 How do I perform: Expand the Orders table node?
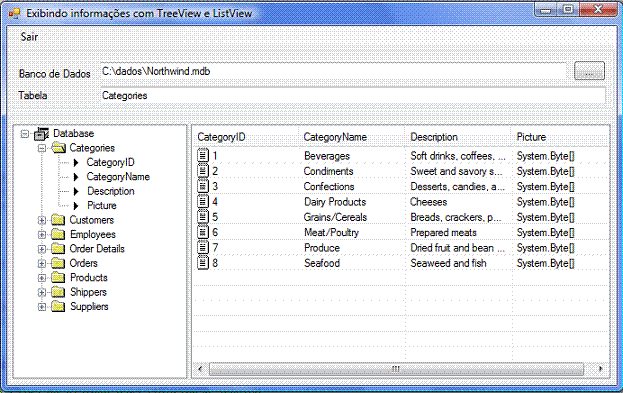(x=42, y=263)
